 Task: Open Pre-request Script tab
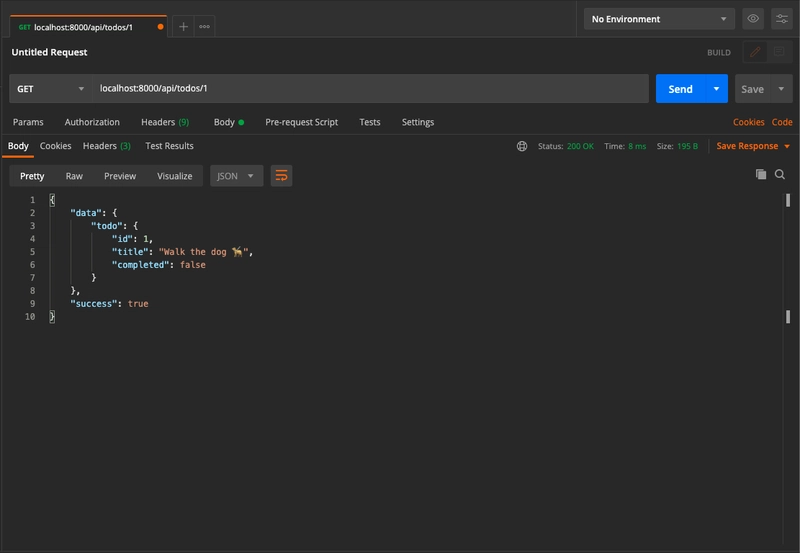(302, 122)
